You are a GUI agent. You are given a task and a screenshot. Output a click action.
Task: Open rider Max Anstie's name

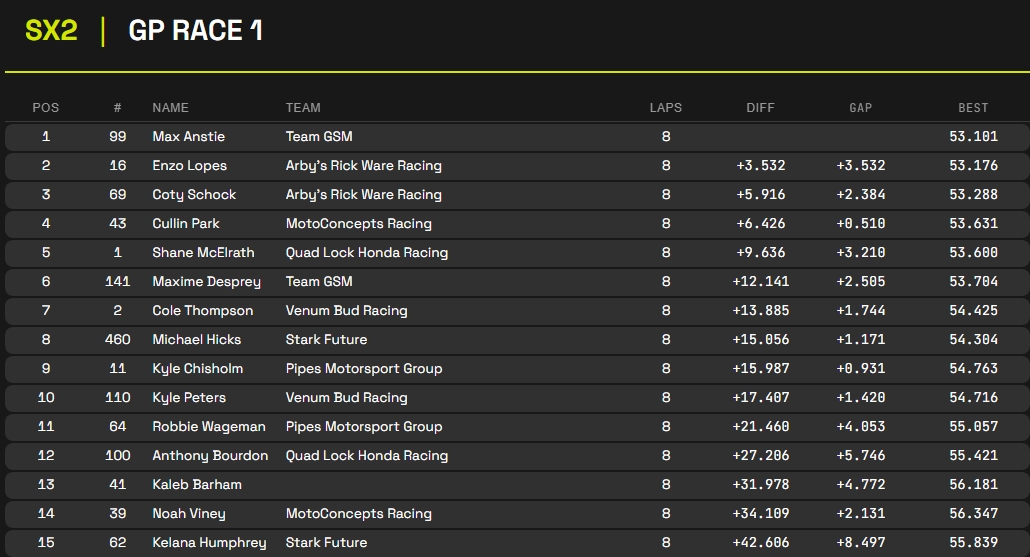[188, 136]
